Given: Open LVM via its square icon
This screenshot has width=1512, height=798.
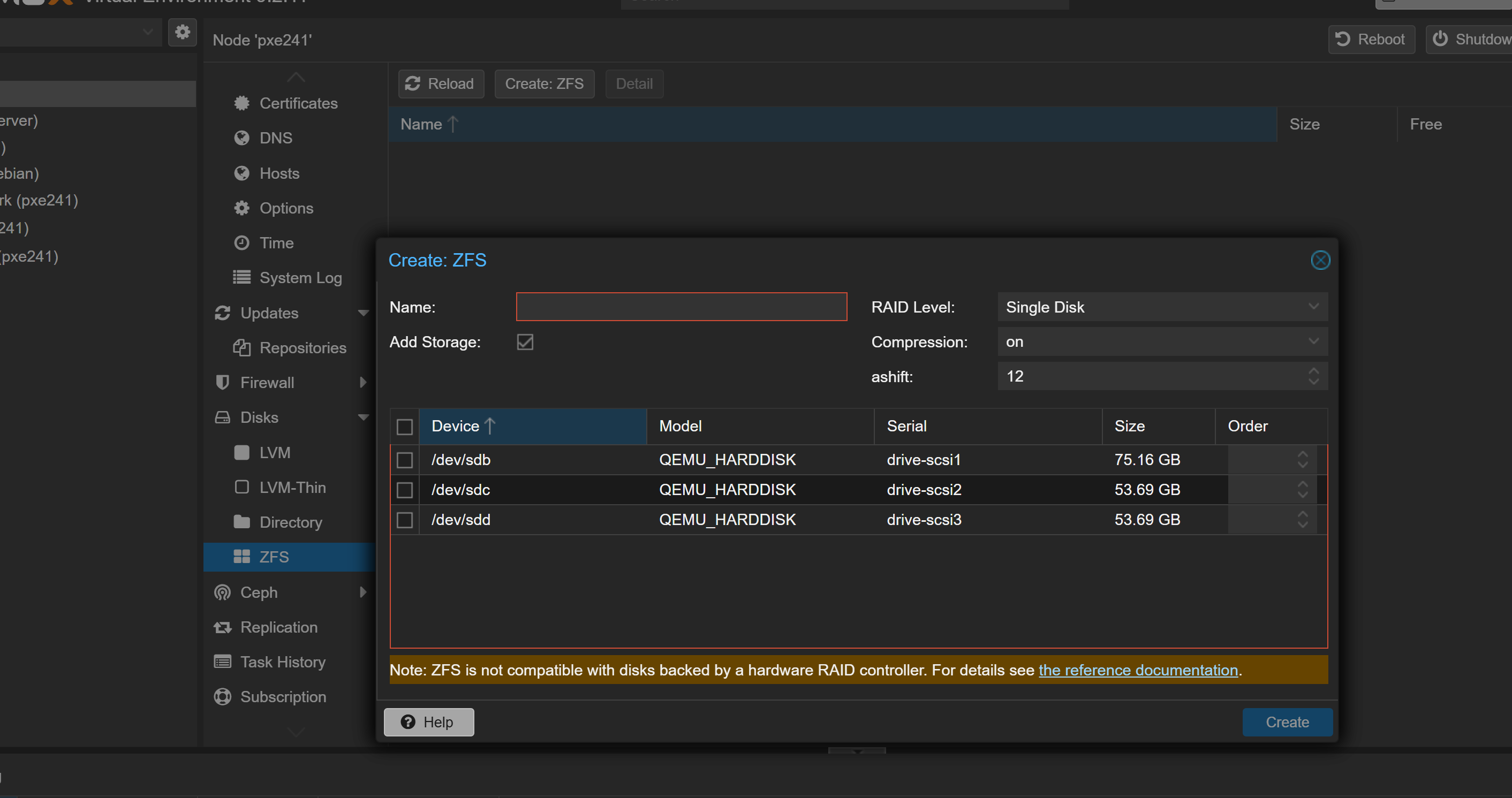Looking at the screenshot, I should coord(242,452).
